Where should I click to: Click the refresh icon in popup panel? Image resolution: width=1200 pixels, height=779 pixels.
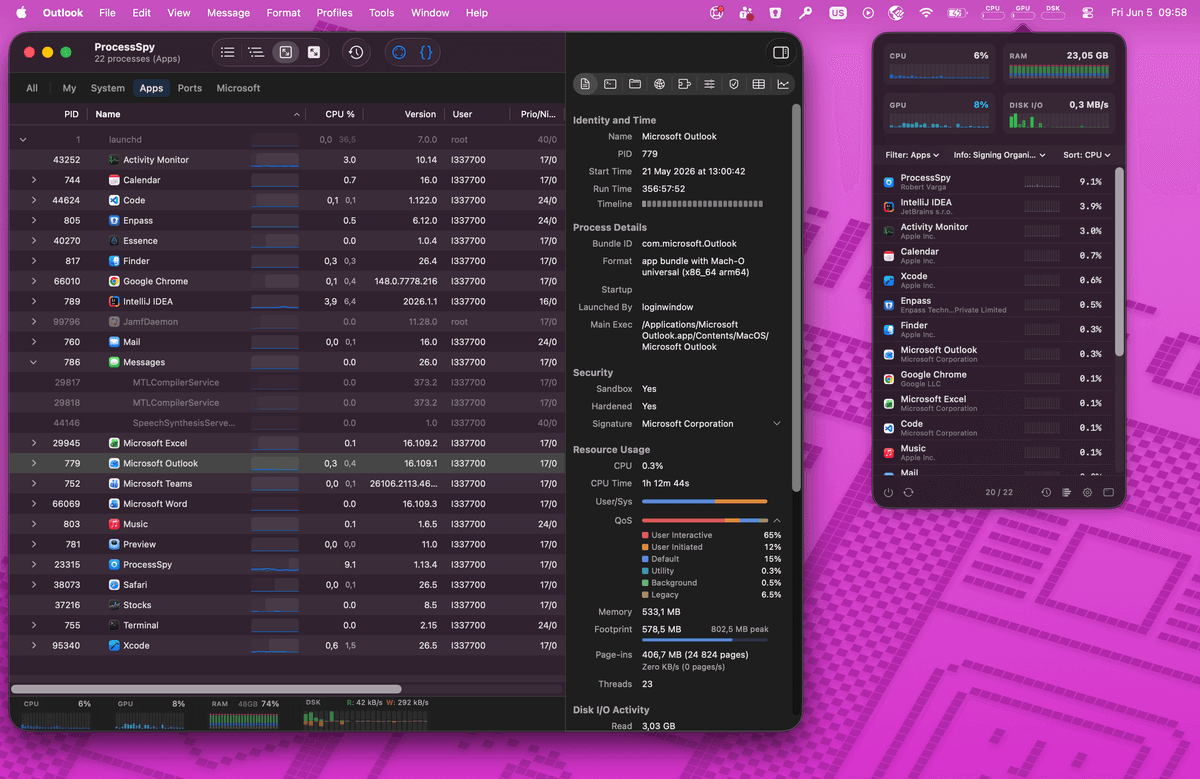(x=908, y=493)
